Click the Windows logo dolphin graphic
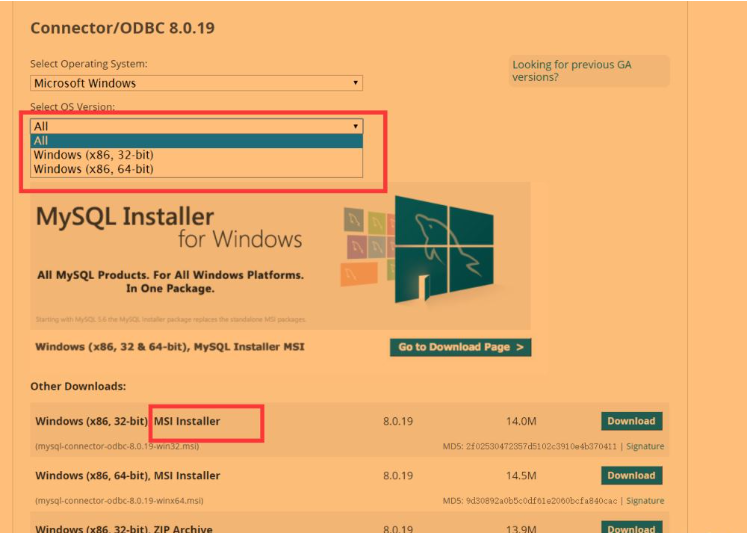This screenshot has width=750, height=533. click(445, 249)
